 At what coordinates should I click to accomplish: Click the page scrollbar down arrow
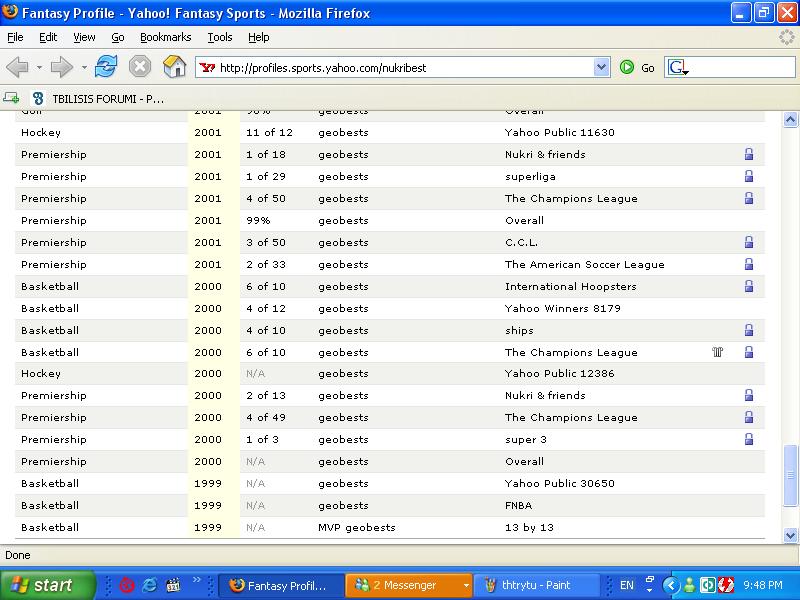point(790,535)
